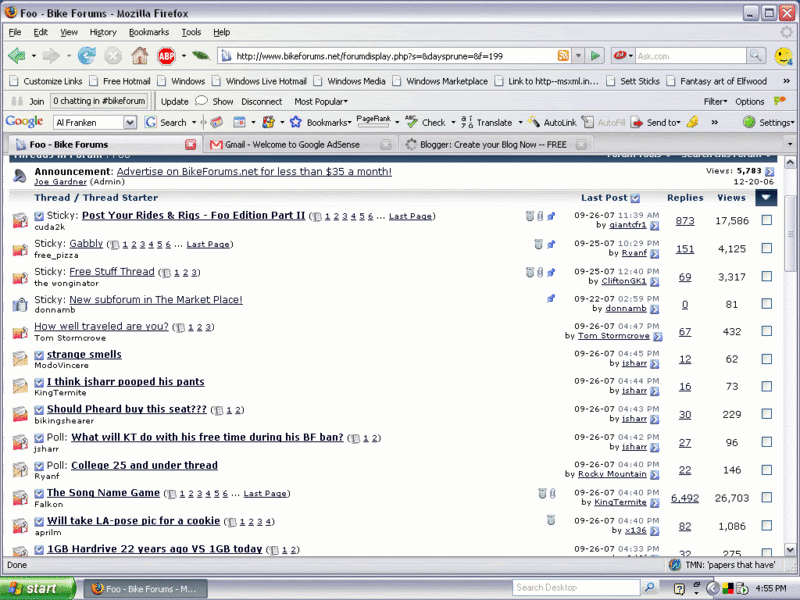The width and height of the screenshot is (800, 600).
Task: Open the History menu
Action: [x=103, y=32]
